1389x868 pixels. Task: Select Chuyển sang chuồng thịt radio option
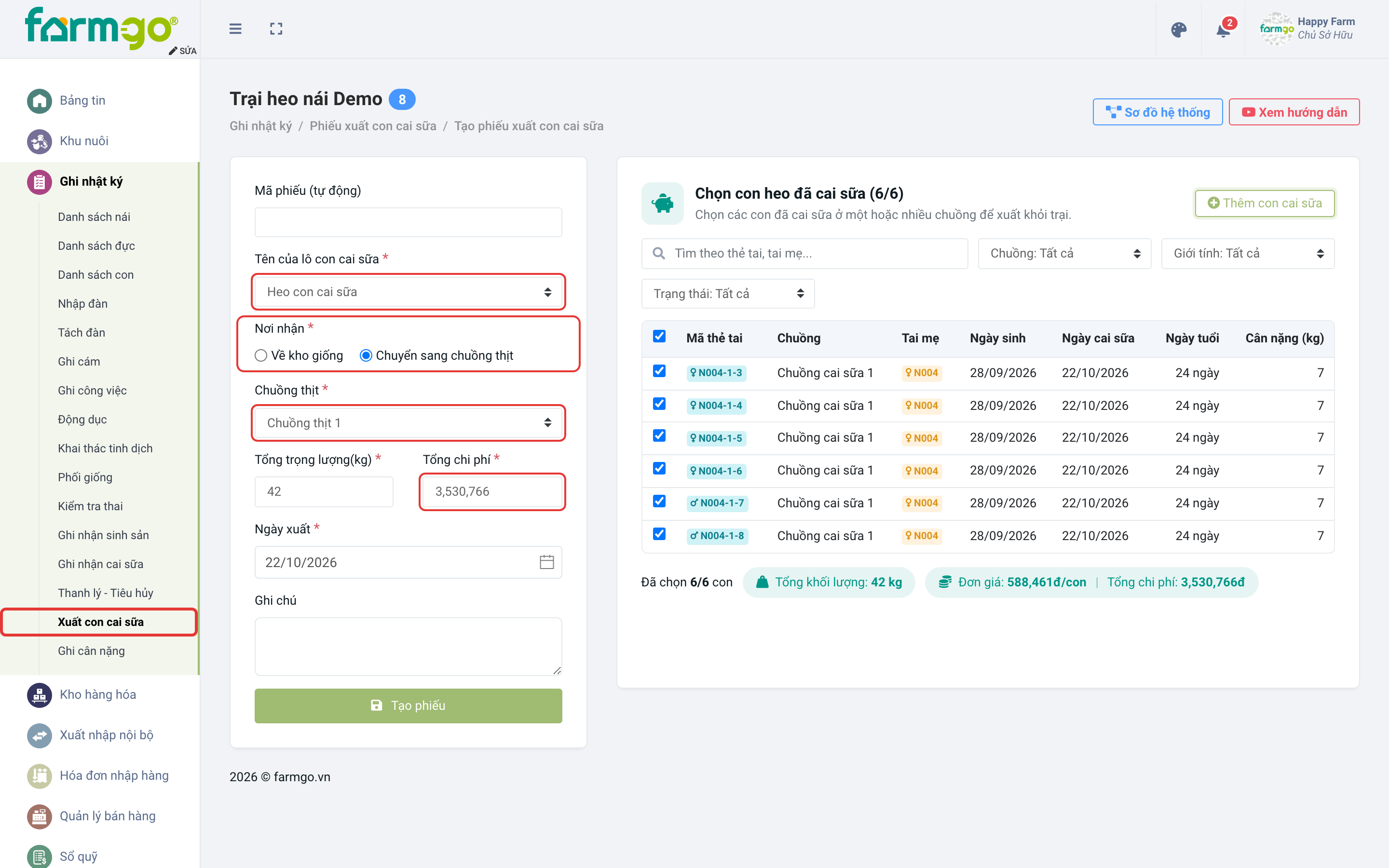(366, 355)
